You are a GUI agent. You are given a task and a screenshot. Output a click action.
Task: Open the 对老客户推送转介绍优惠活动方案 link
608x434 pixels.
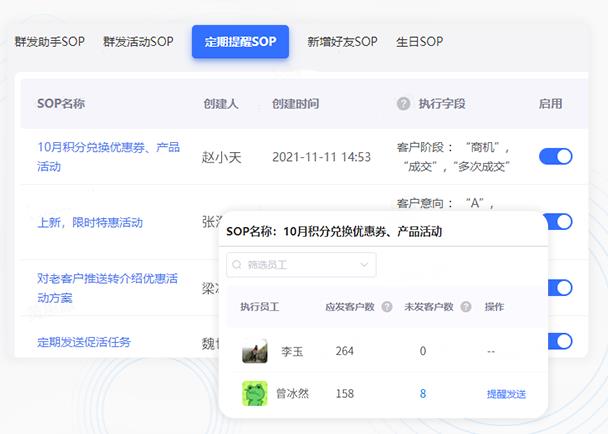[x=108, y=288]
